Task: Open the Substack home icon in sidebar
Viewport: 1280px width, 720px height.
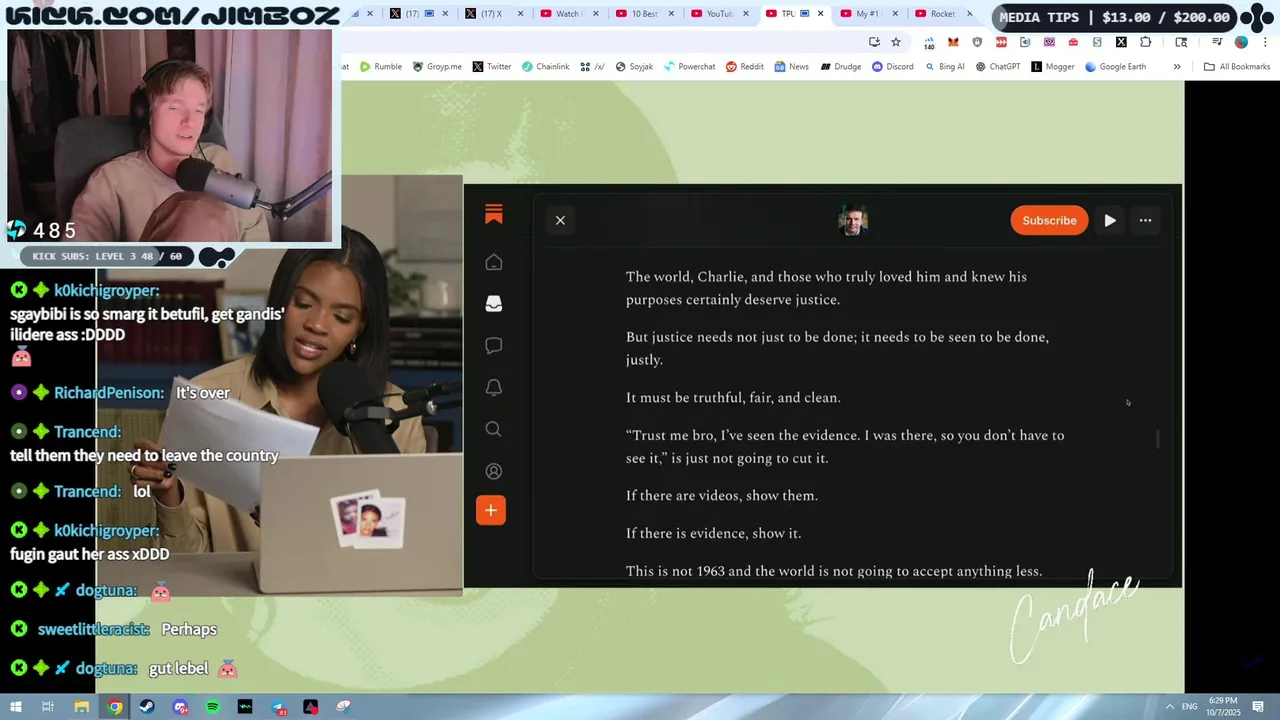Action: 493,262
